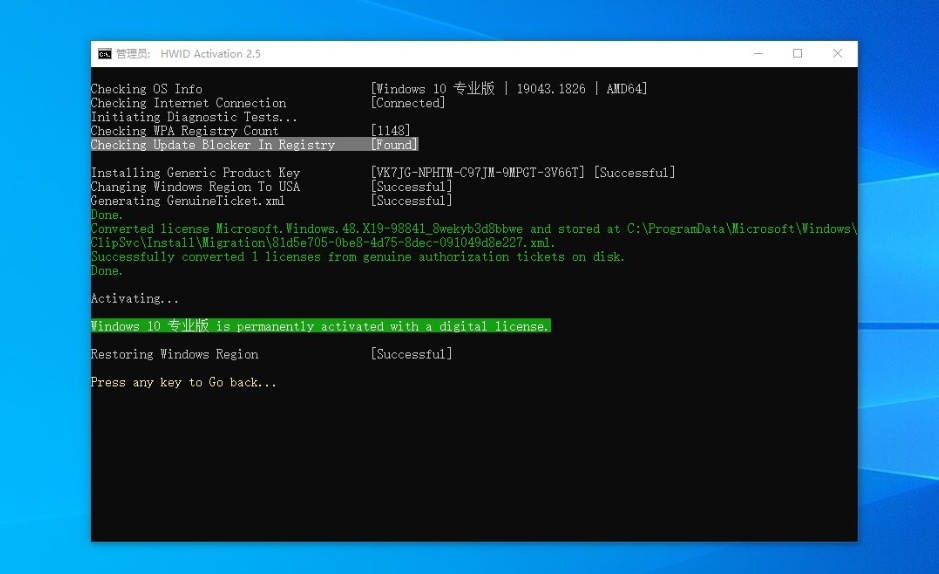
Task: Click the 'AMD64]' architecture text
Action: coord(626,89)
